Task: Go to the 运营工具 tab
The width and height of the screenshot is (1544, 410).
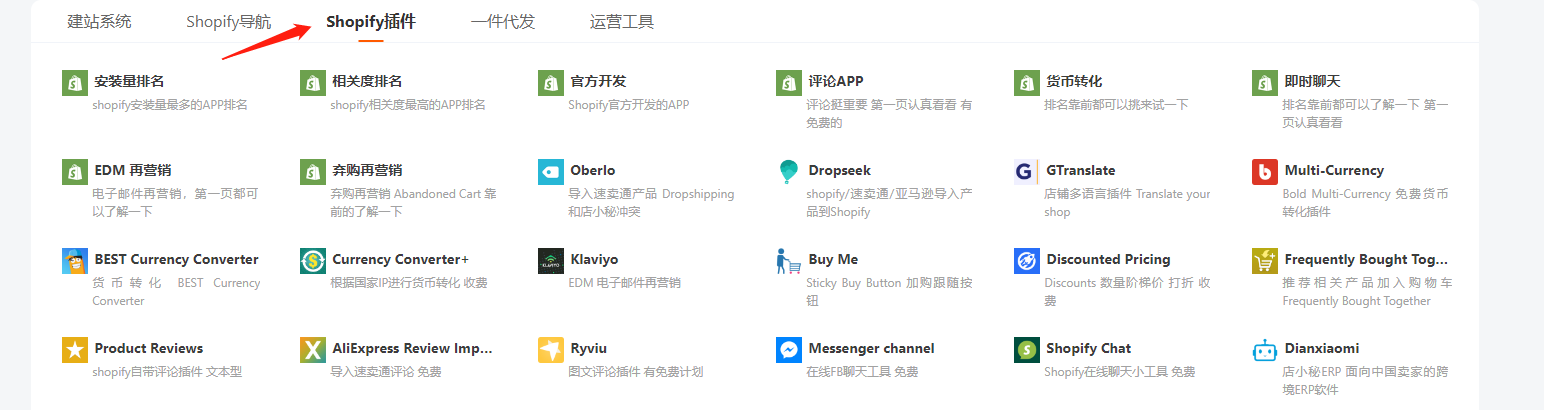Action: click(x=622, y=21)
